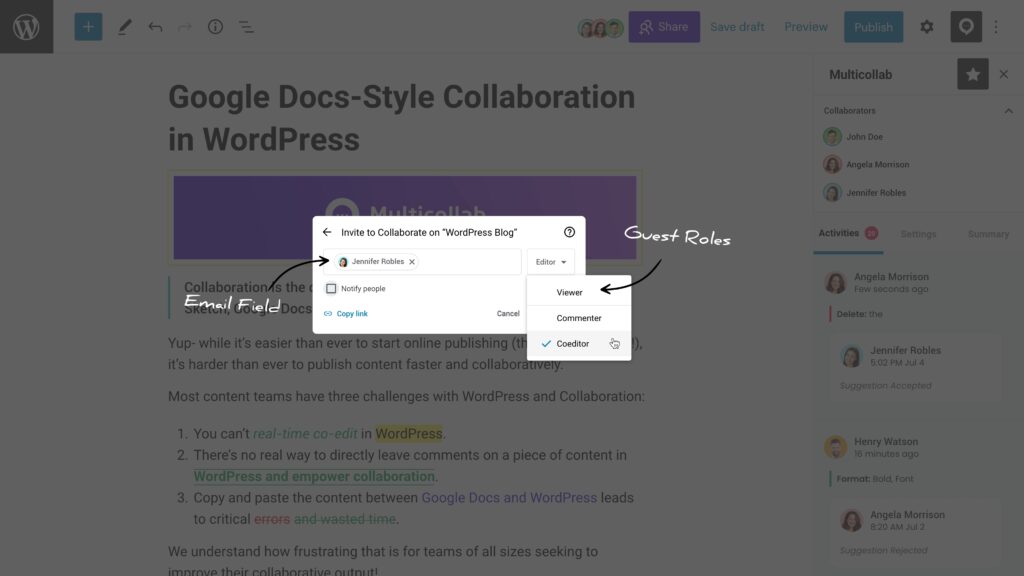Click John Doe's avatar in Collaborators
This screenshot has height=576, width=1024.
coord(832,136)
